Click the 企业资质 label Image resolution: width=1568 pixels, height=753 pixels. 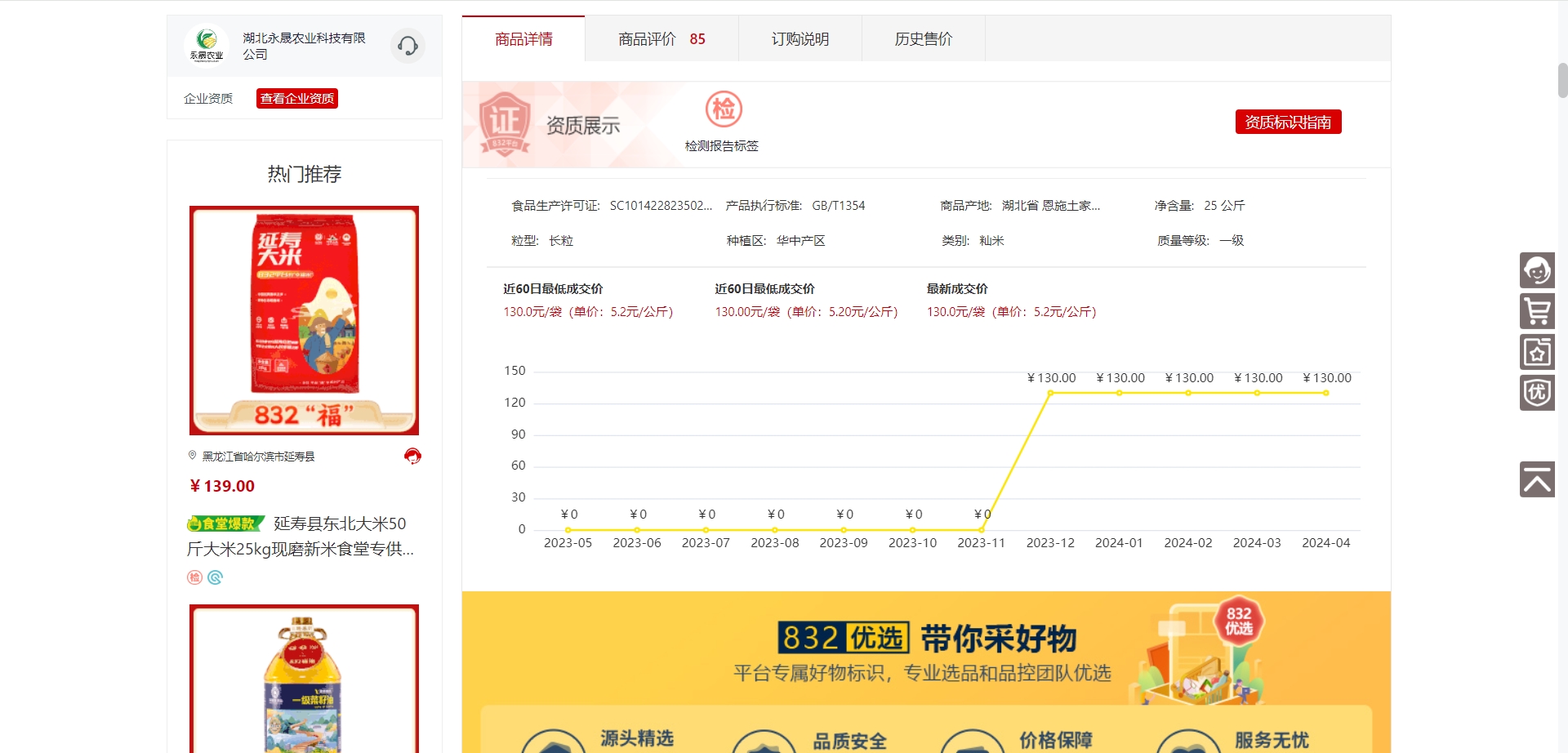coord(208,99)
